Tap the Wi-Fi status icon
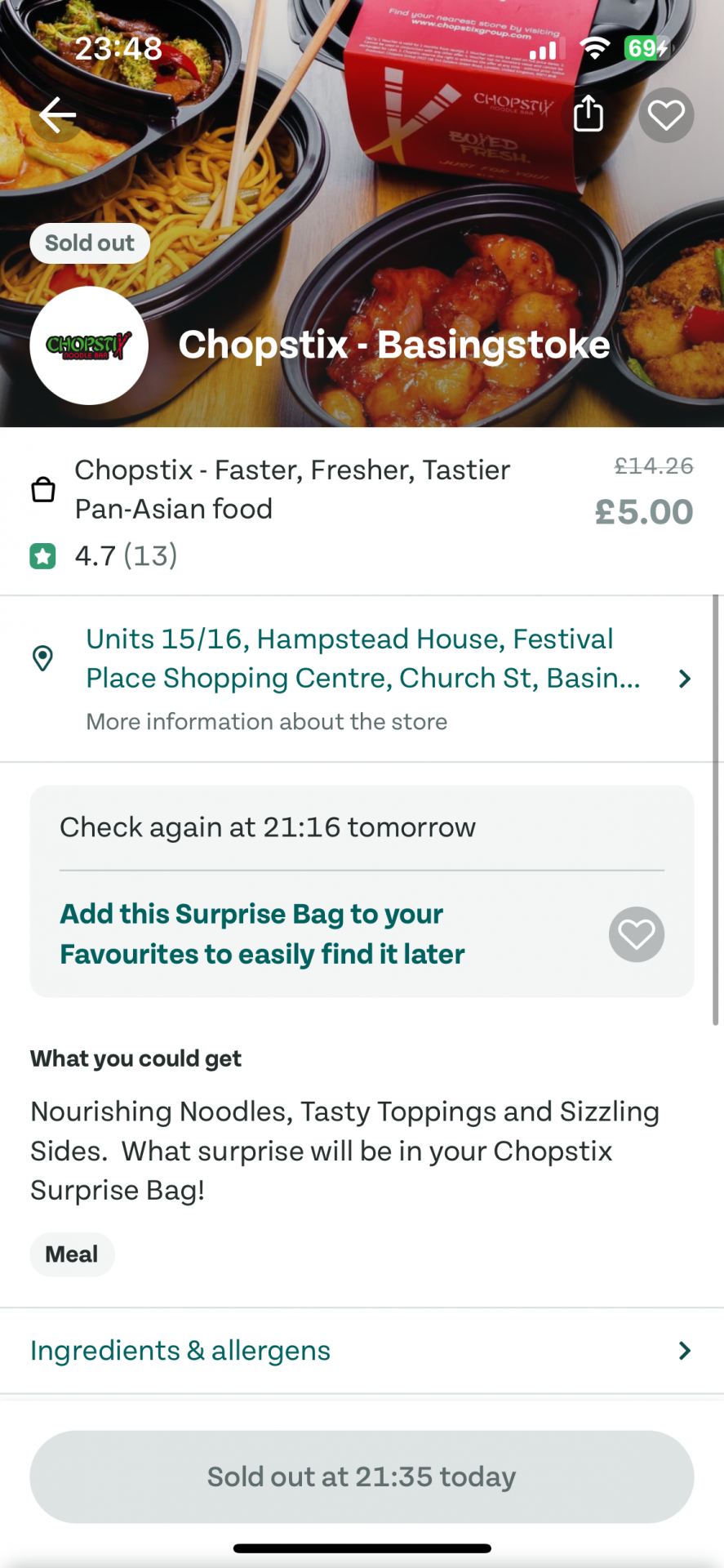Screen dimensions: 724x1568 595,49
